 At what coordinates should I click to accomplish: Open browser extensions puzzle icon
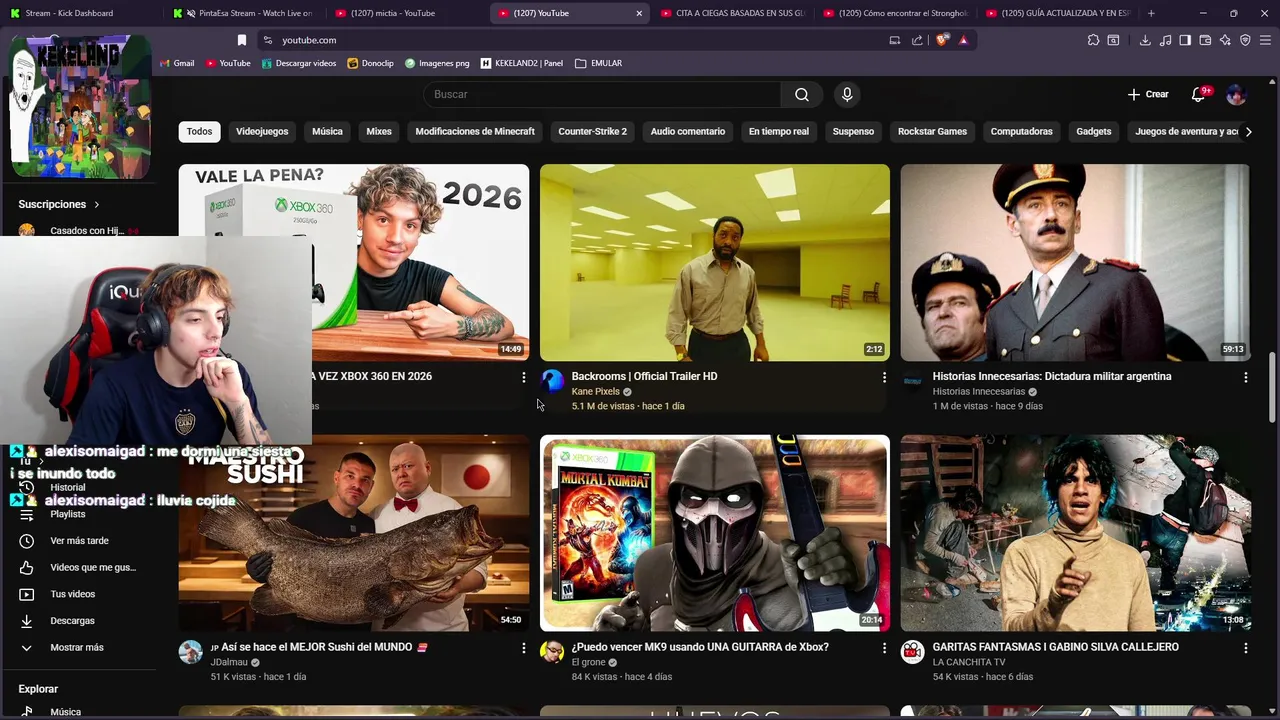click(1093, 40)
